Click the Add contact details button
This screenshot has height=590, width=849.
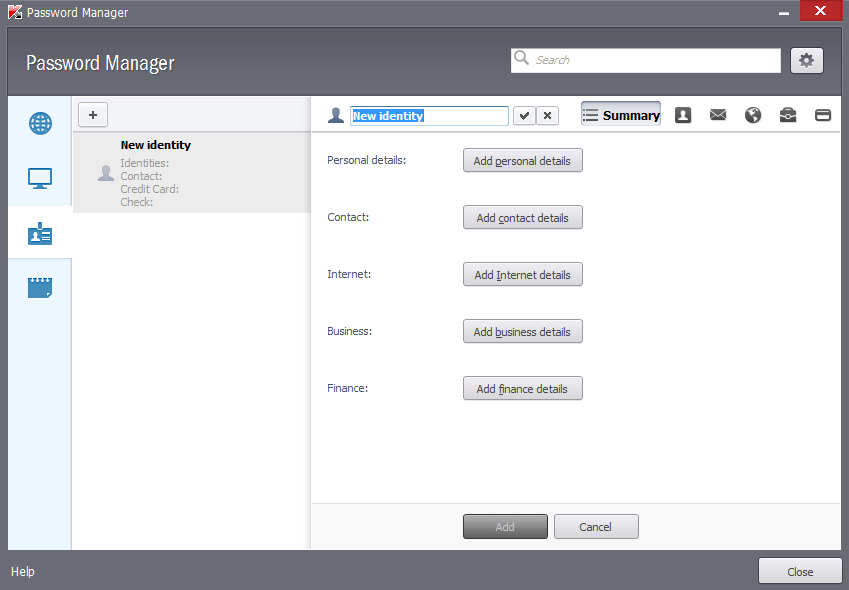tap(523, 218)
